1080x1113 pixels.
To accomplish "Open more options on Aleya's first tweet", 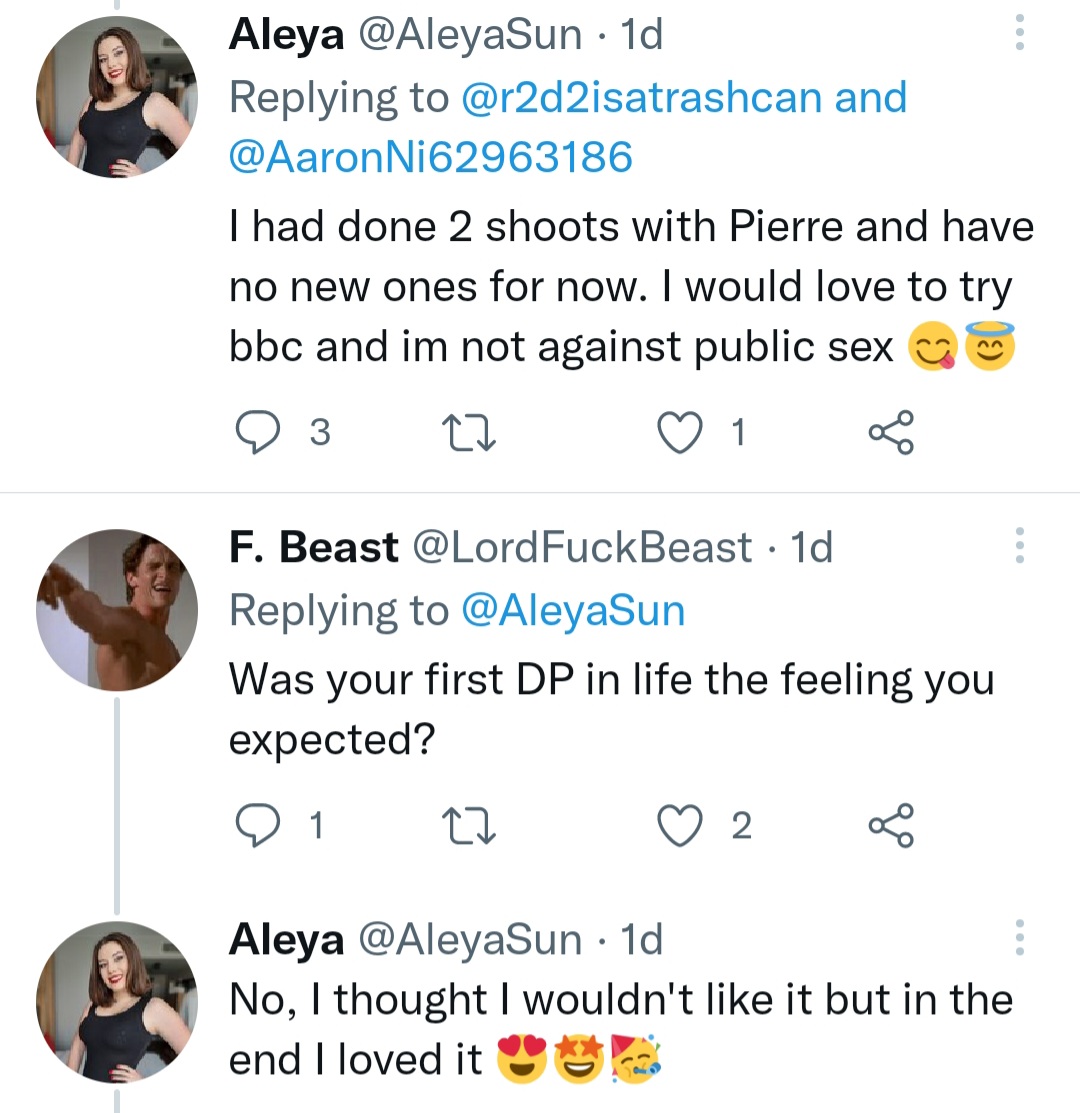I will pyautogui.click(x=1019, y=33).
